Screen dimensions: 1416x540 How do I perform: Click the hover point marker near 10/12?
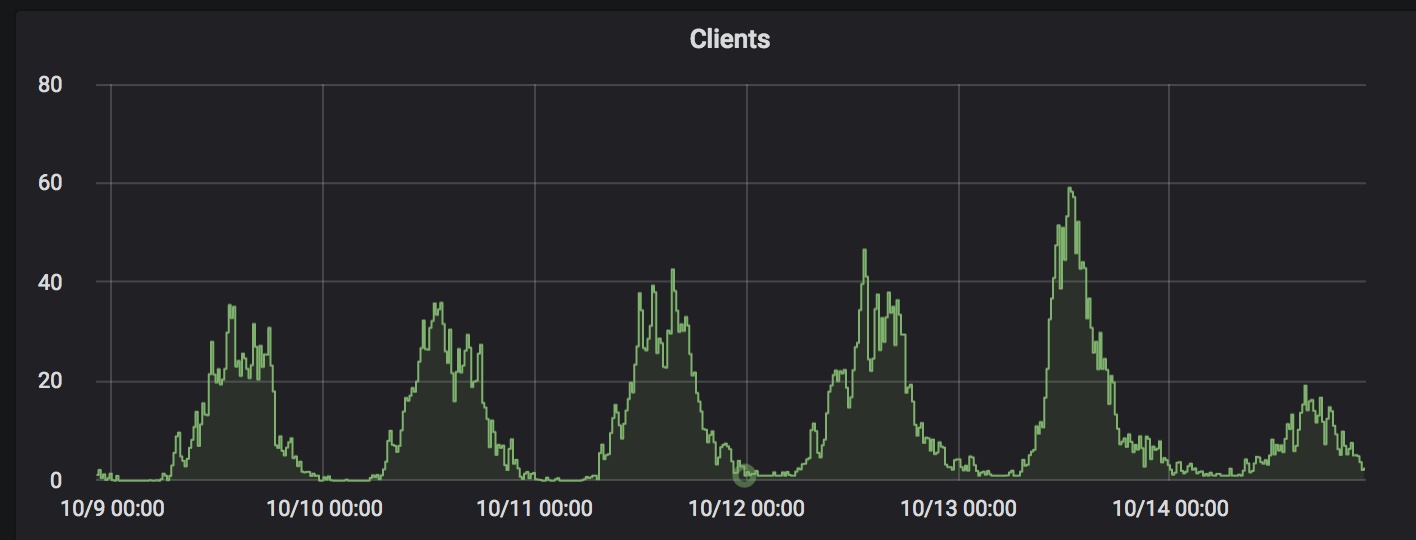click(743, 474)
